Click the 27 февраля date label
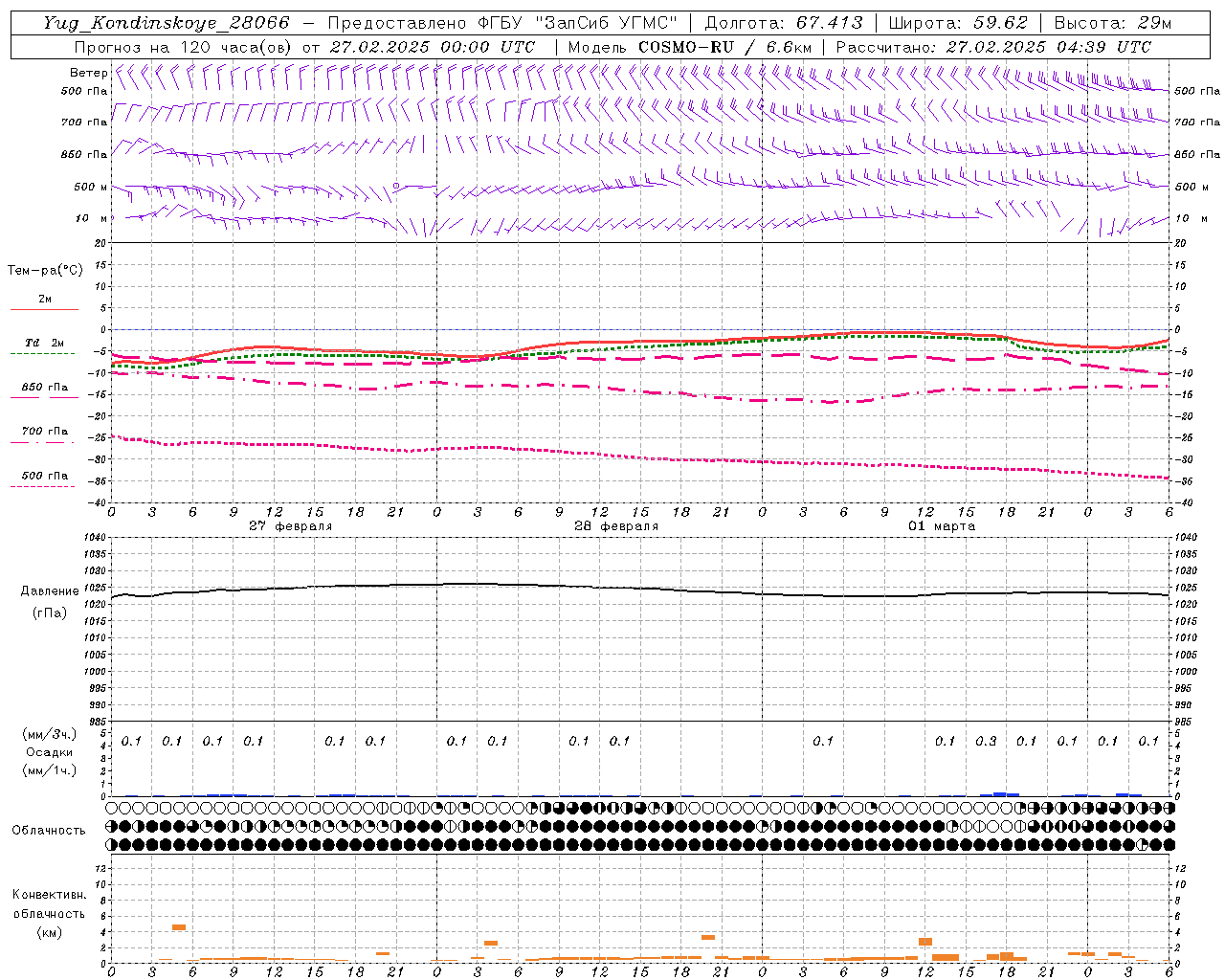 point(291,526)
